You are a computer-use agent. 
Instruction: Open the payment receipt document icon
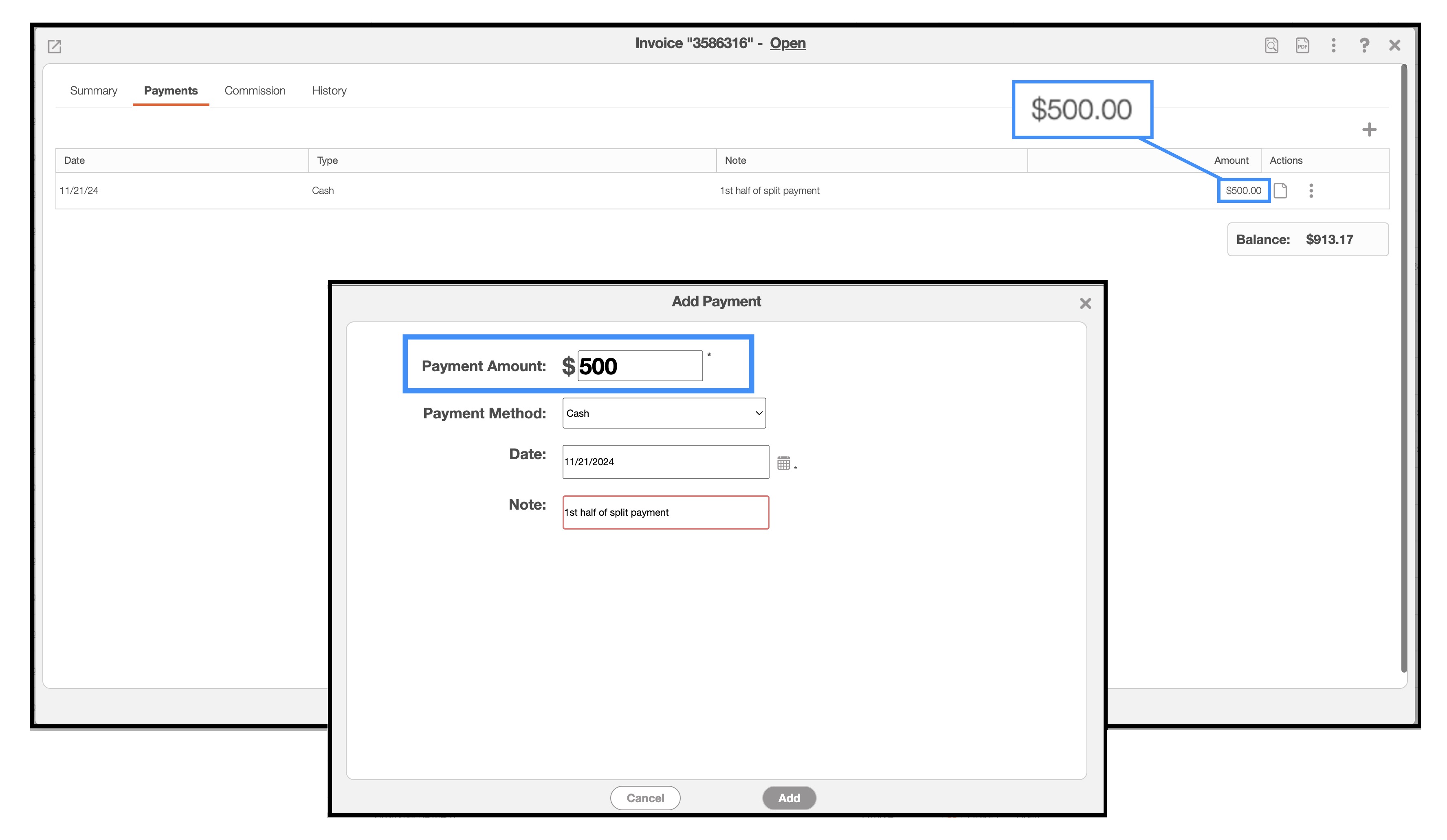click(x=1280, y=191)
